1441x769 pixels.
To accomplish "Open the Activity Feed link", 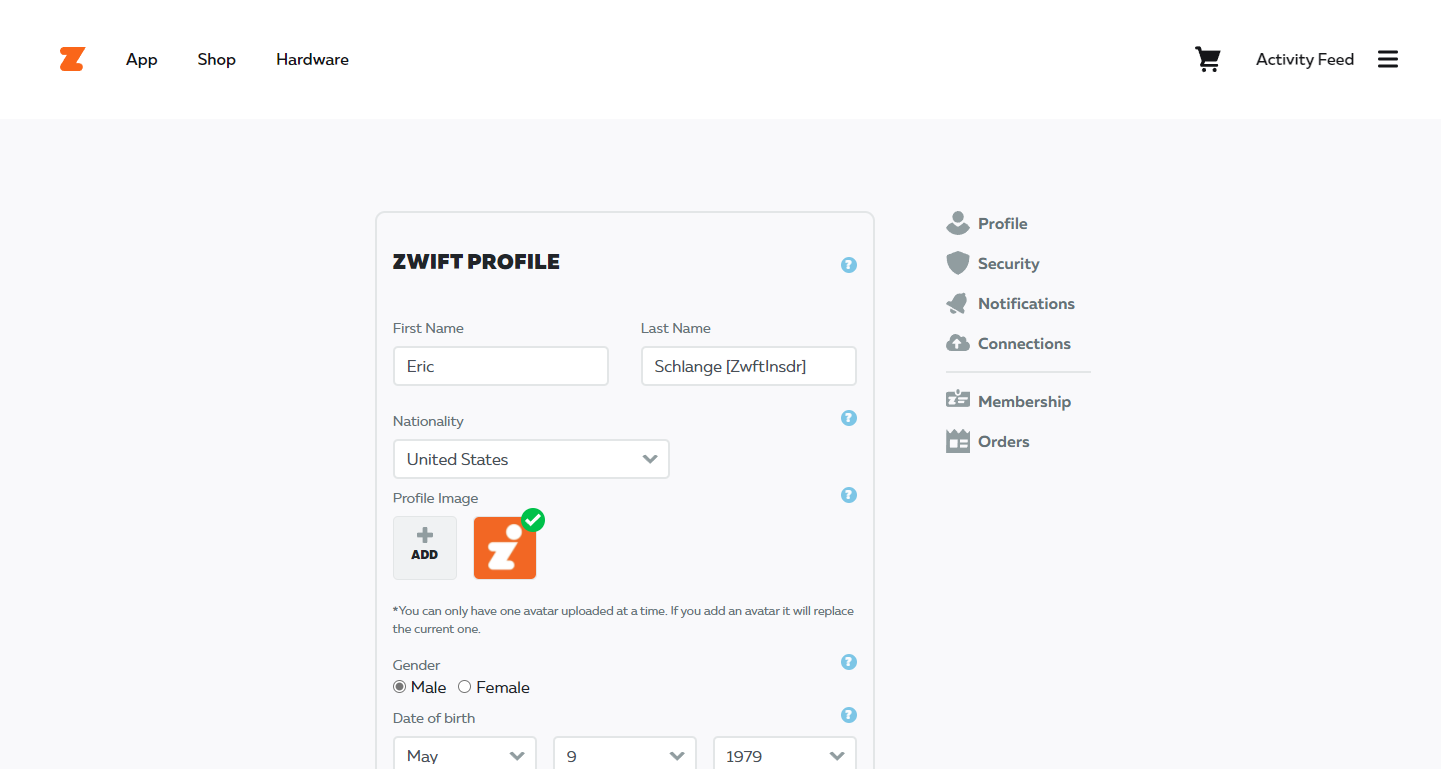I will pyautogui.click(x=1305, y=59).
